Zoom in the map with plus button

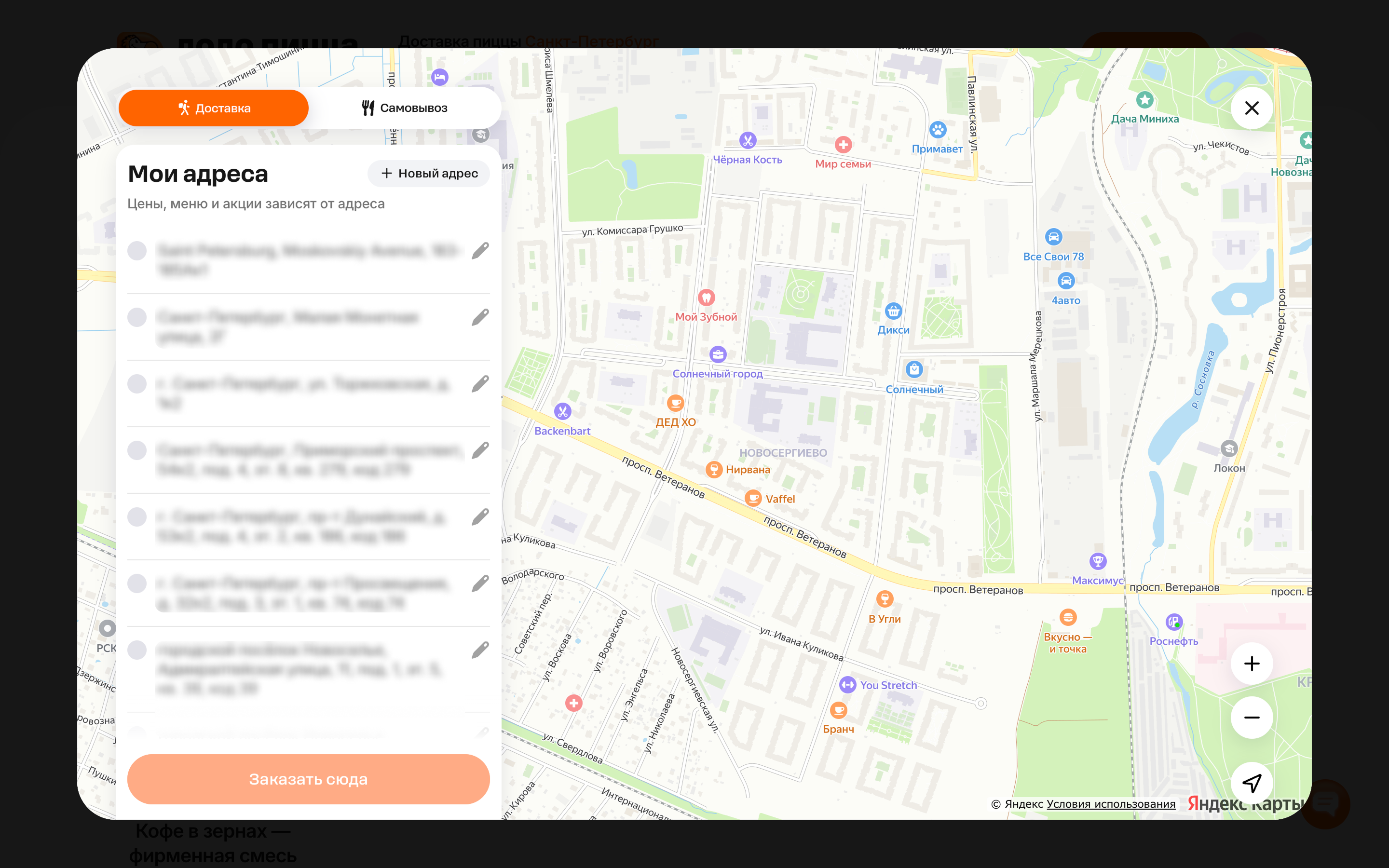[1252, 664]
